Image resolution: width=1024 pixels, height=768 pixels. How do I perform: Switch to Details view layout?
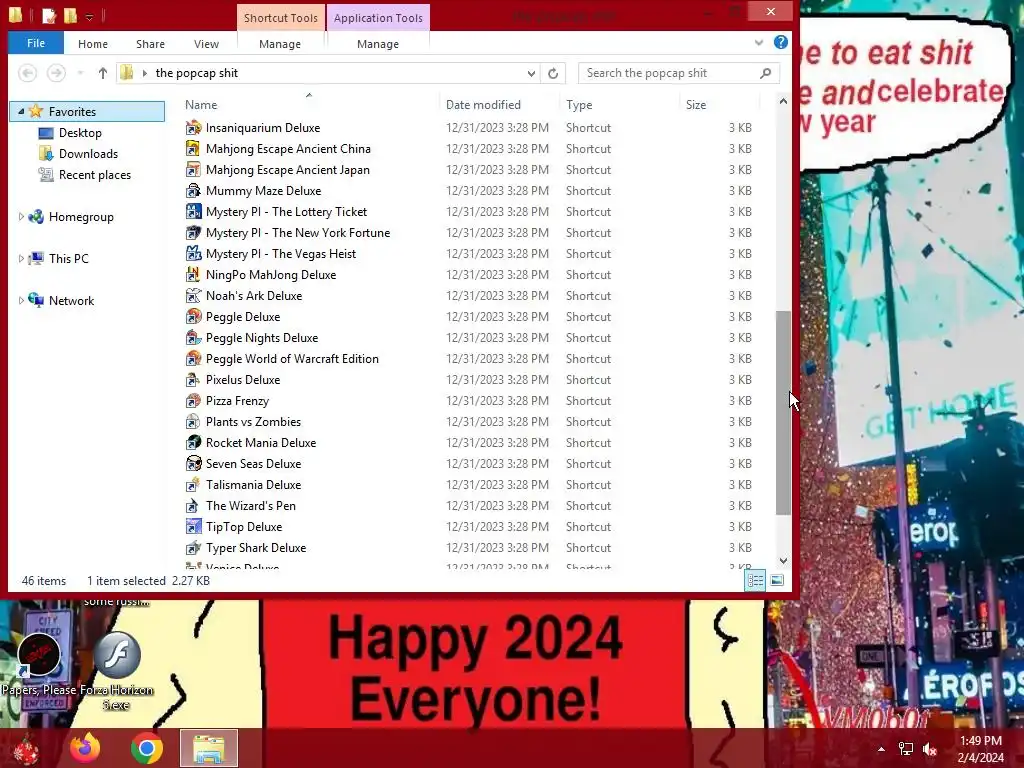click(x=756, y=580)
